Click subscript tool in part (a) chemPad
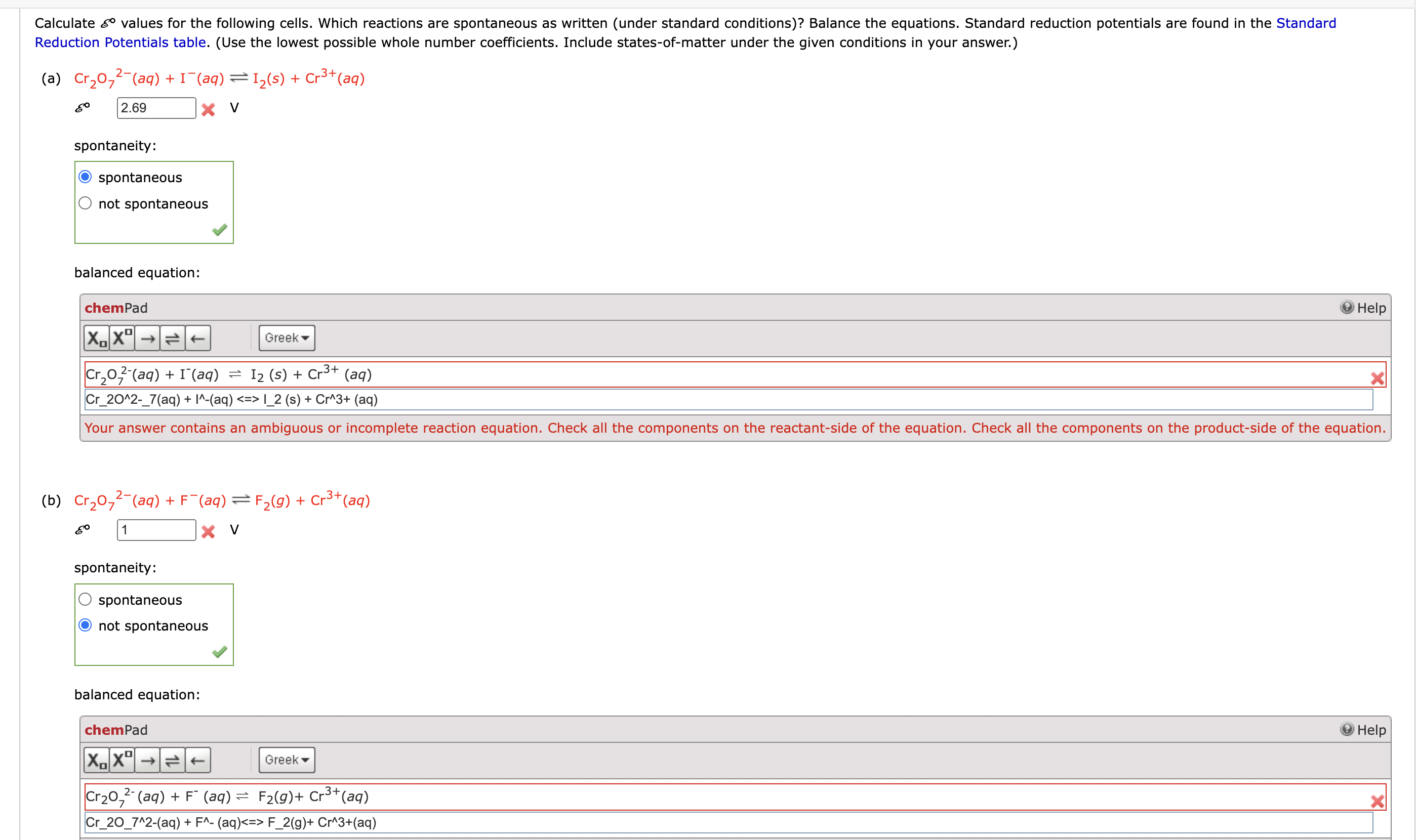 pos(97,339)
